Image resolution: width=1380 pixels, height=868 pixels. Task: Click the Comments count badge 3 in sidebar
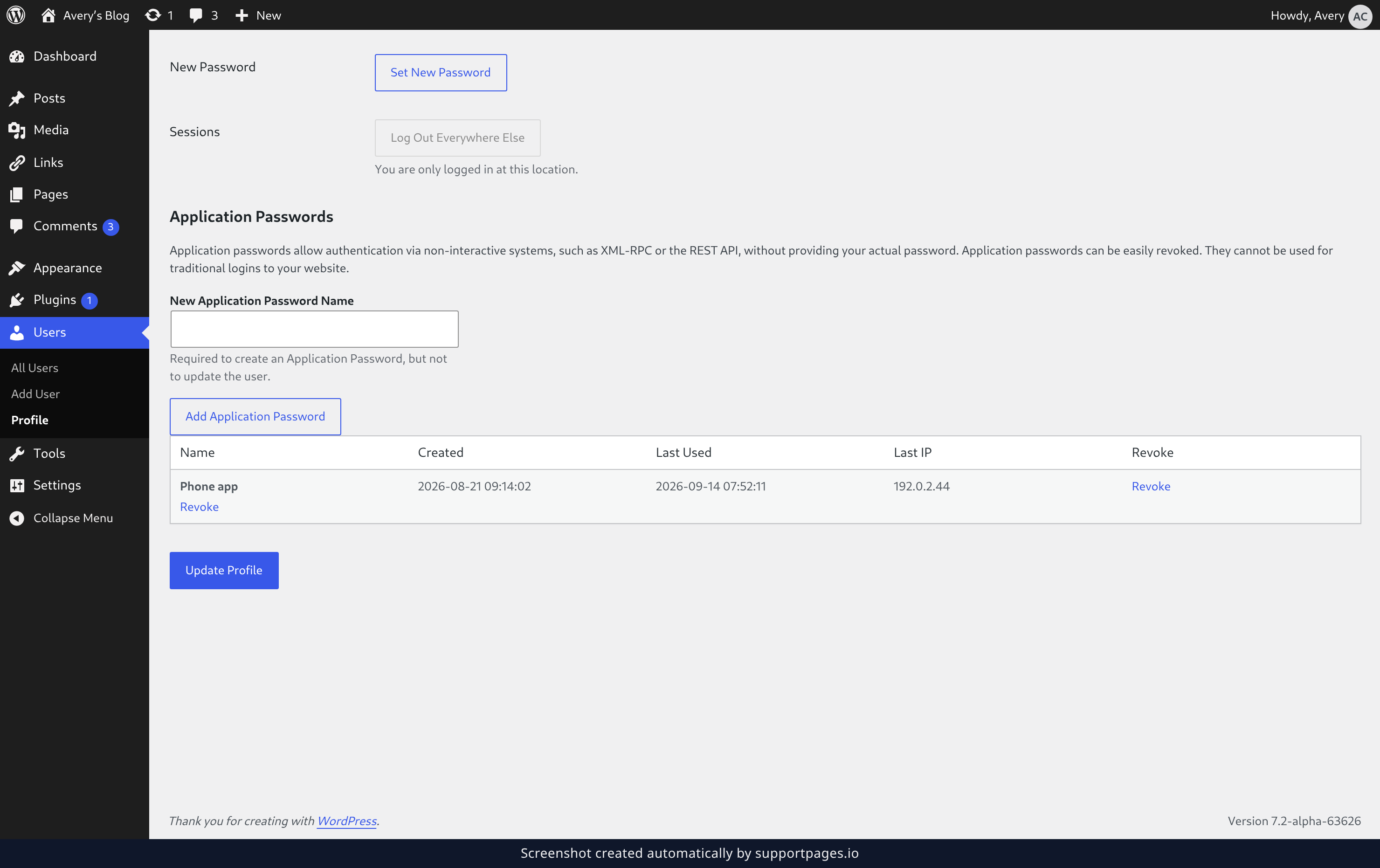coord(110,227)
